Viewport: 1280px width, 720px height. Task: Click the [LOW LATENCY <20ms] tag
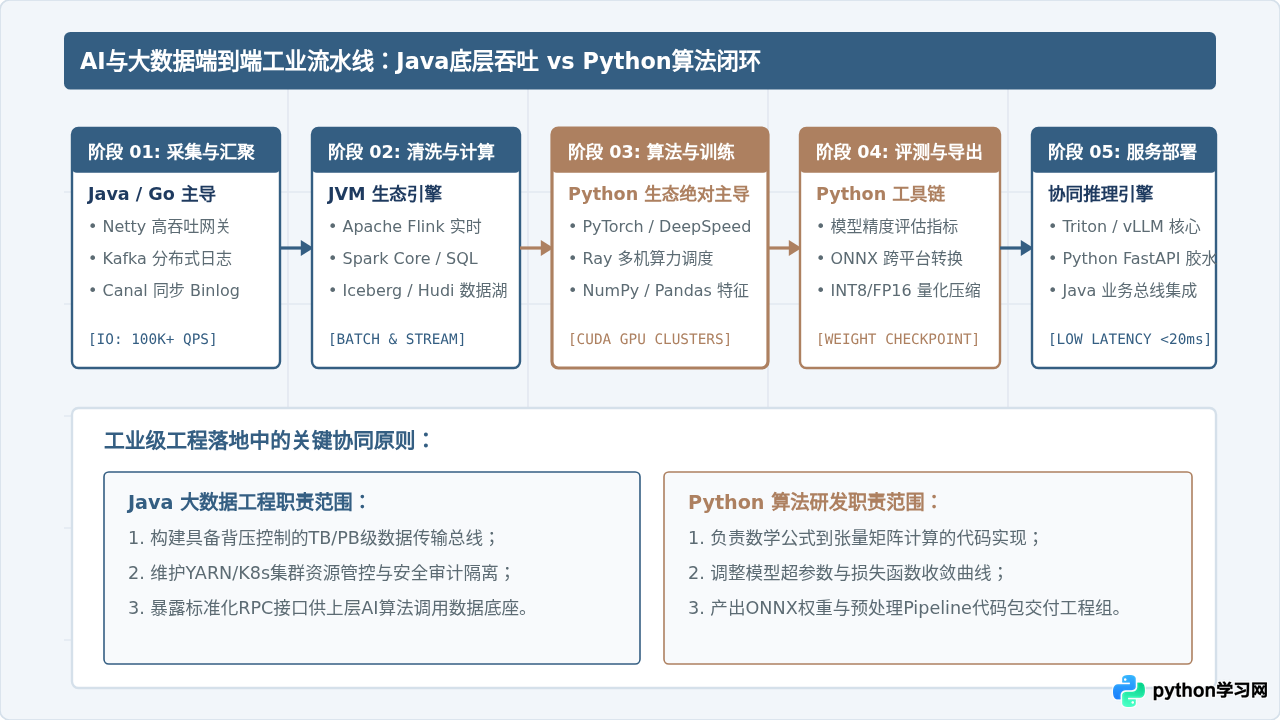coord(1130,339)
